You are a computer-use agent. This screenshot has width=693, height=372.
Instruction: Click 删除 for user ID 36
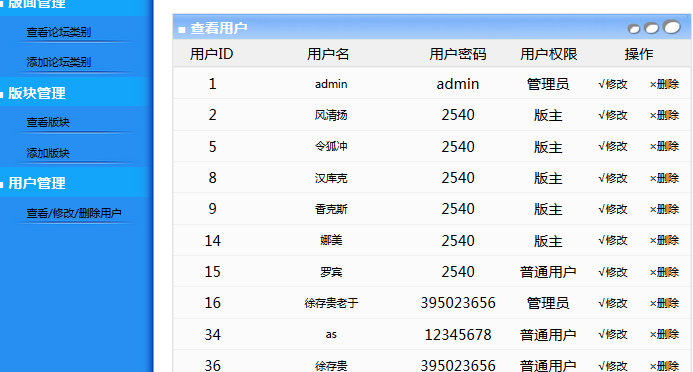click(664, 366)
